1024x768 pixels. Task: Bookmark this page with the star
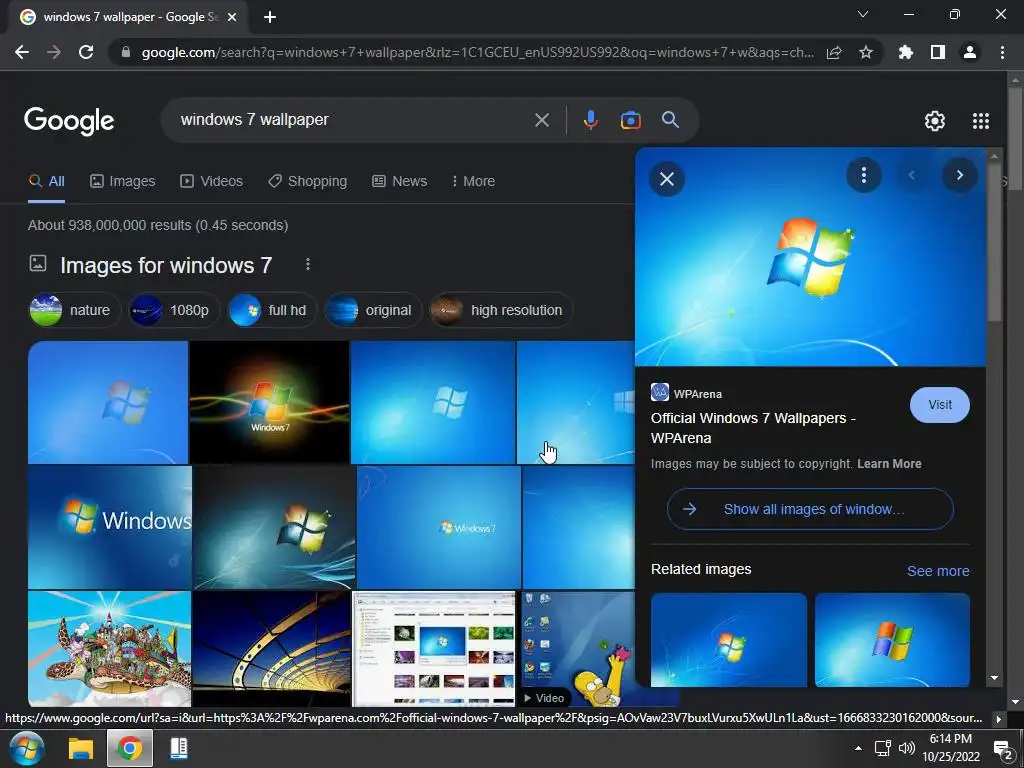pyautogui.click(x=866, y=52)
